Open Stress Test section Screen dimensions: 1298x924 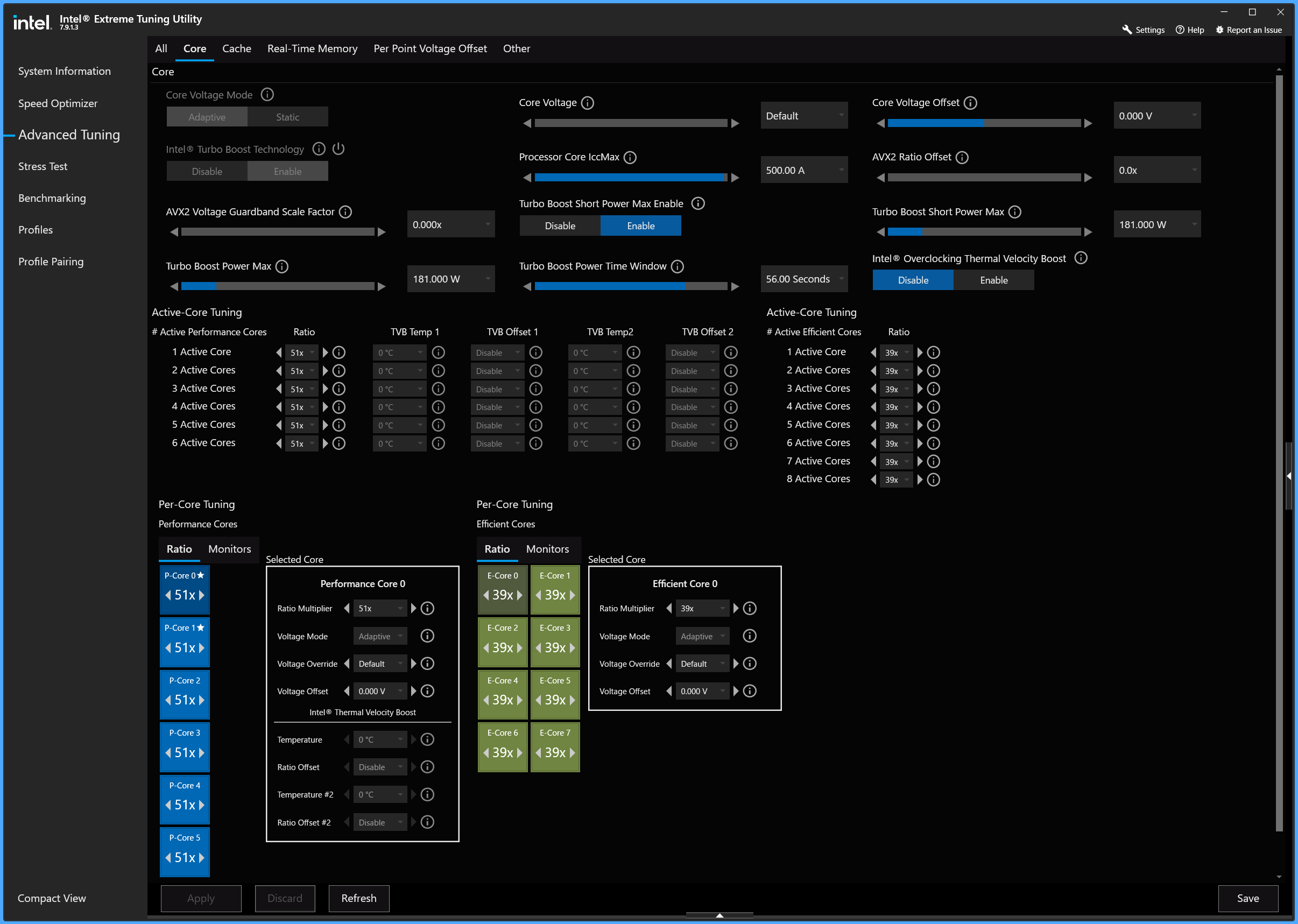click(x=43, y=167)
